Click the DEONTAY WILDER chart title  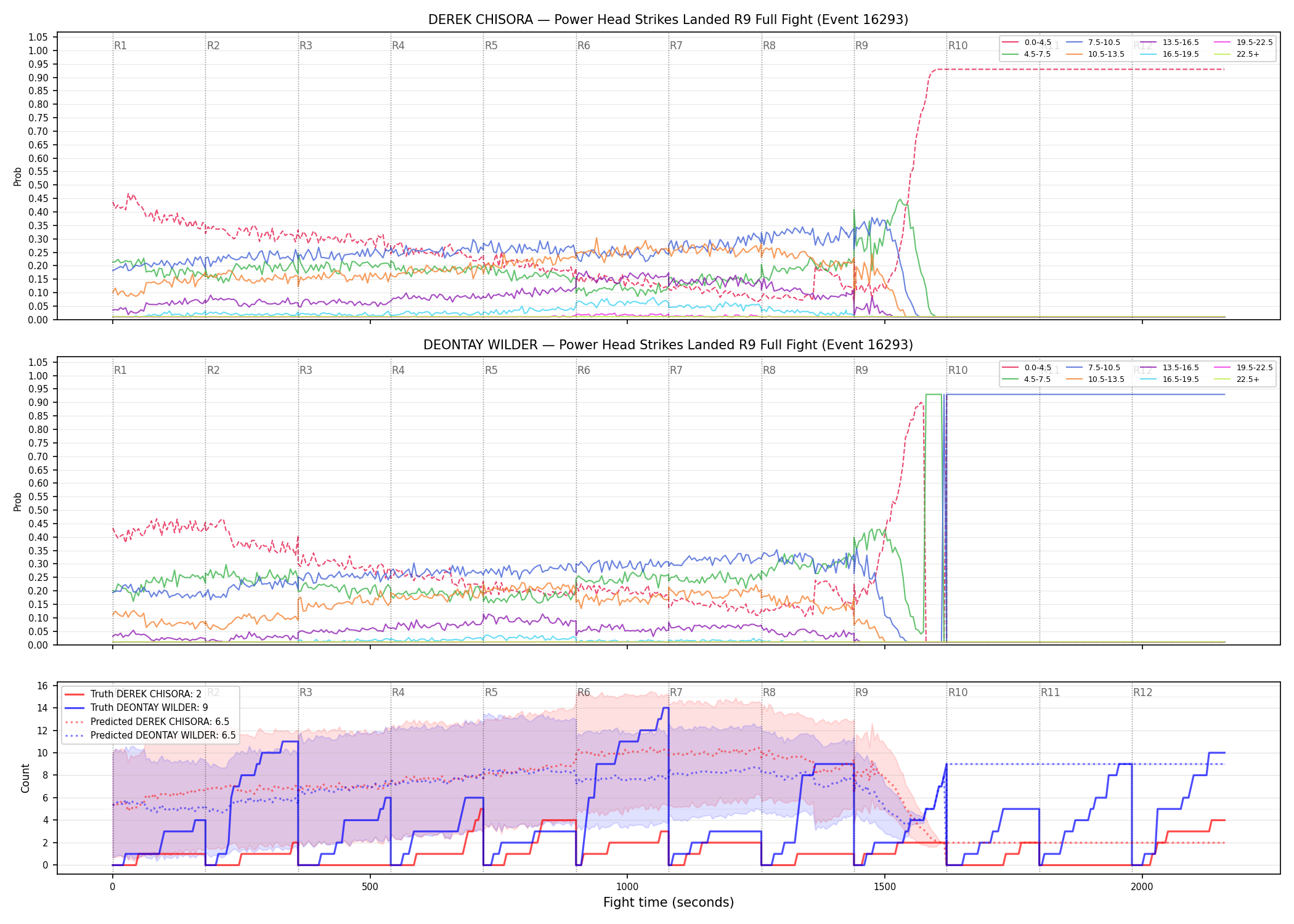click(x=668, y=345)
